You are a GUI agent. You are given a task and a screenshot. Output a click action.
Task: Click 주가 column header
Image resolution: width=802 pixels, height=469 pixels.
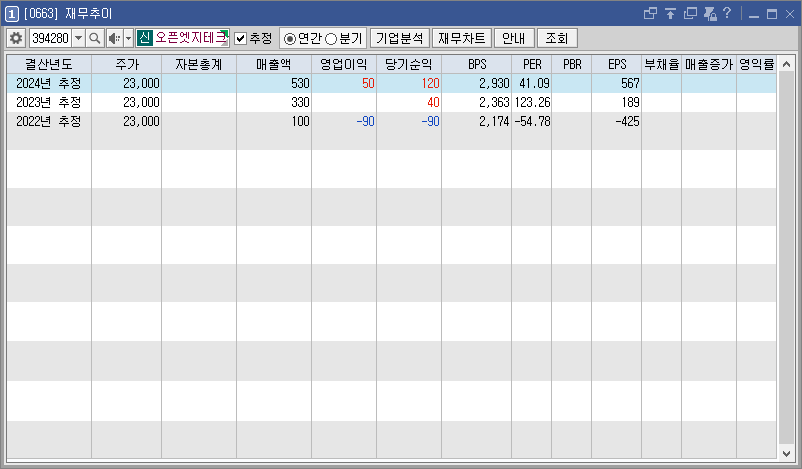[127, 64]
